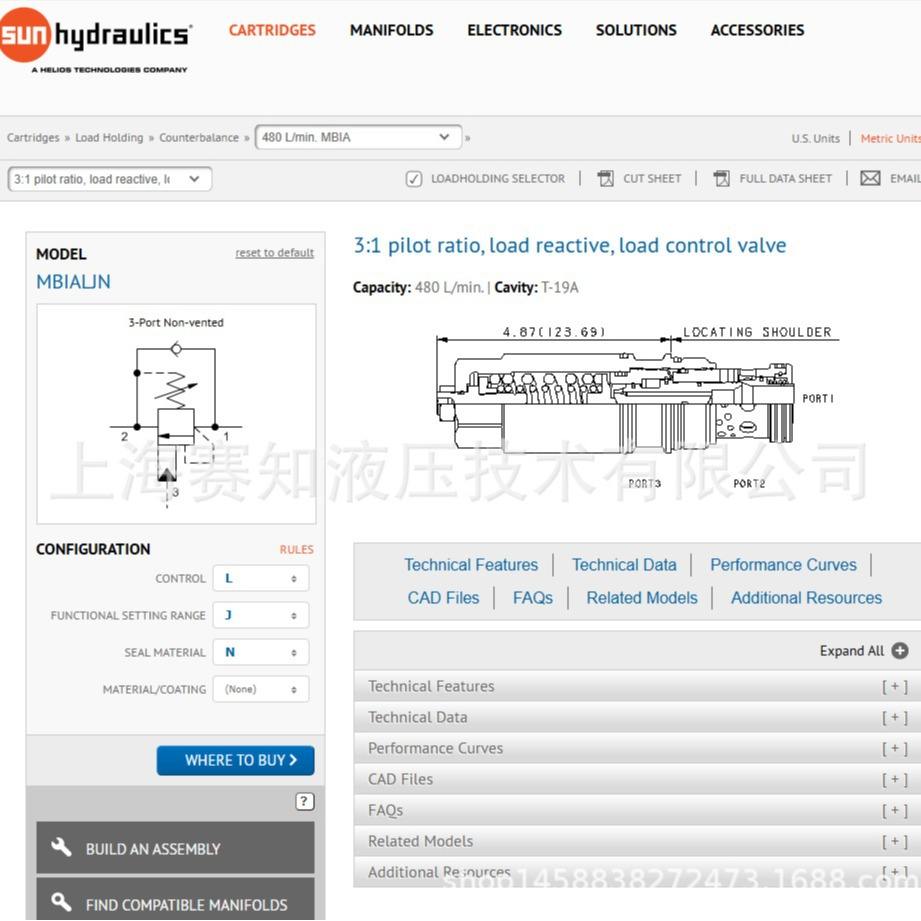Jump to FAQs tab link
The width and height of the screenshot is (921, 921).
(x=533, y=598)
